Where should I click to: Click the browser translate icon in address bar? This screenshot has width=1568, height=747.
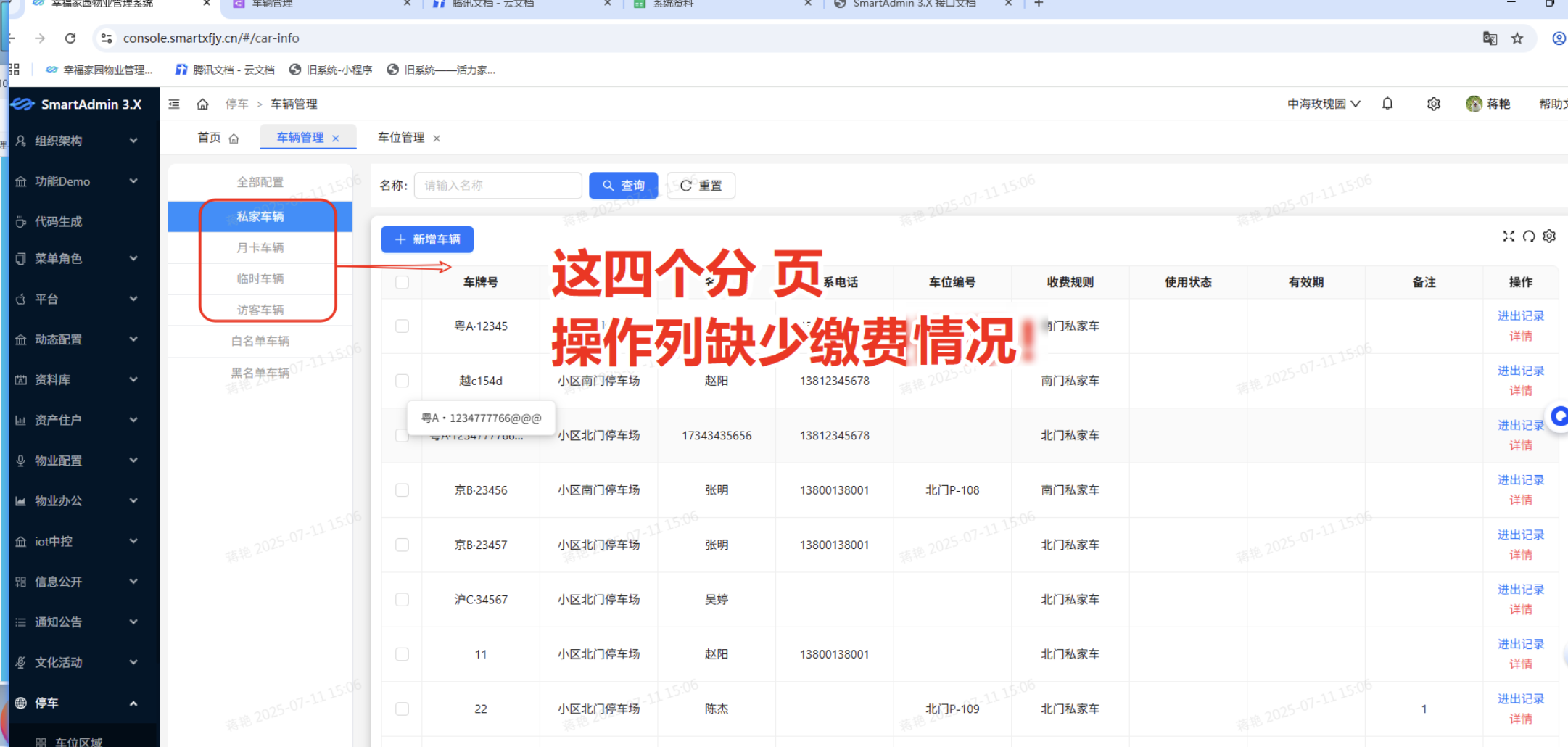pos(1490,38)
